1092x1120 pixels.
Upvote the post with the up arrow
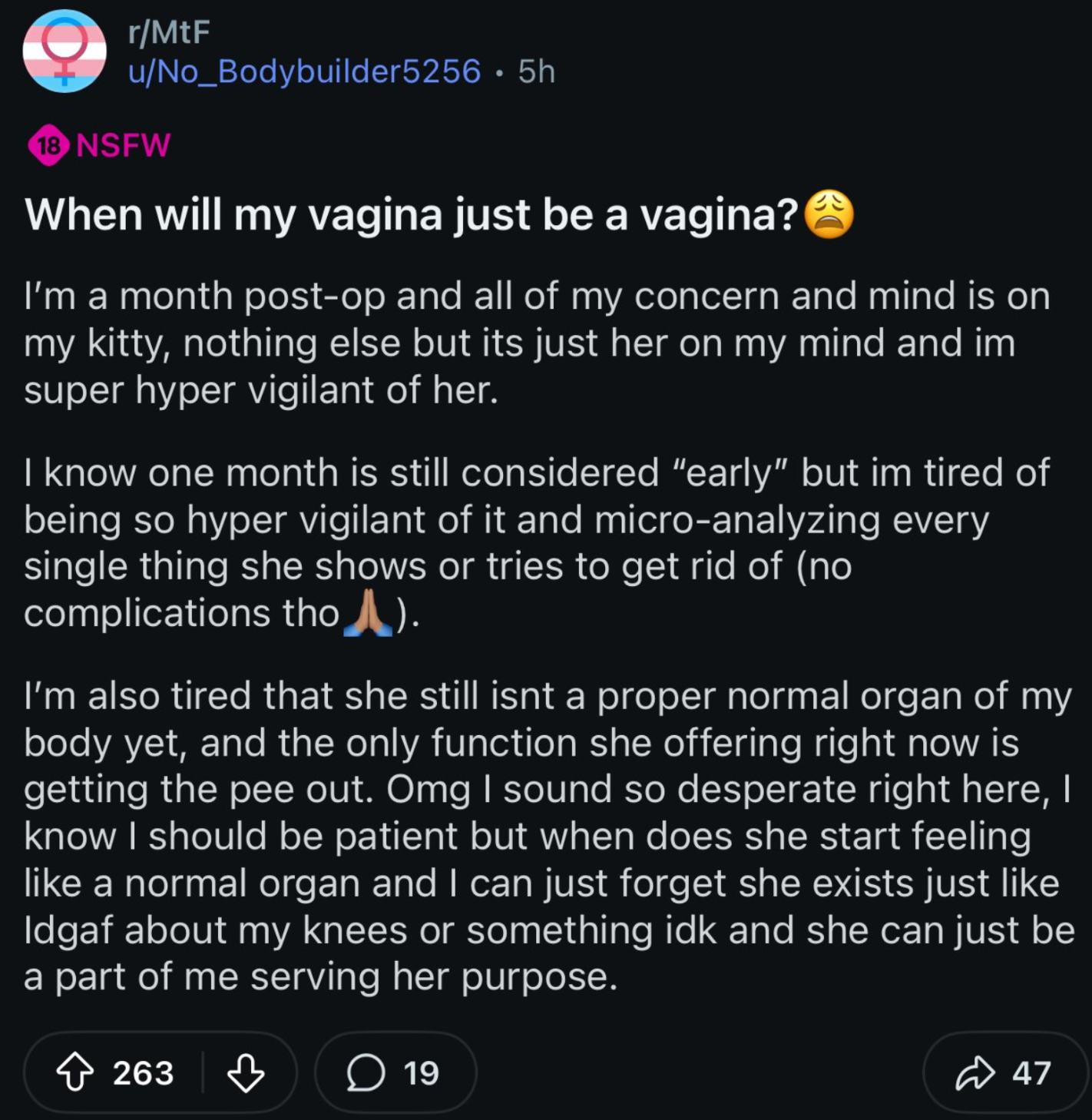pyautogui.click(x=75, y=1072)
